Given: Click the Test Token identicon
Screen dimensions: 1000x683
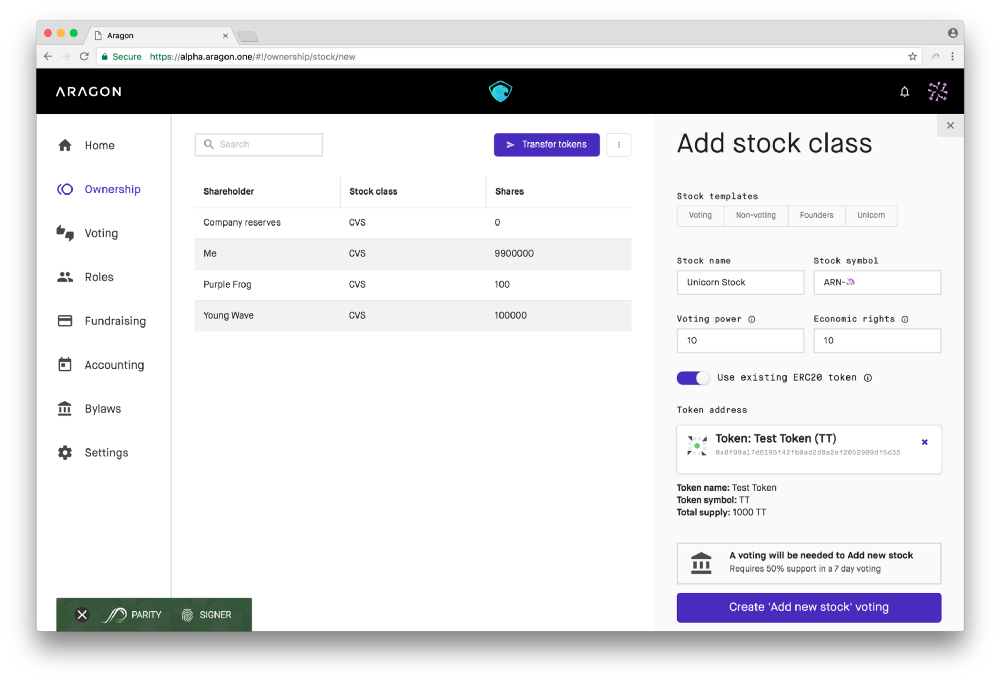Looking at the screenshot, I should (x=697, y=445).
